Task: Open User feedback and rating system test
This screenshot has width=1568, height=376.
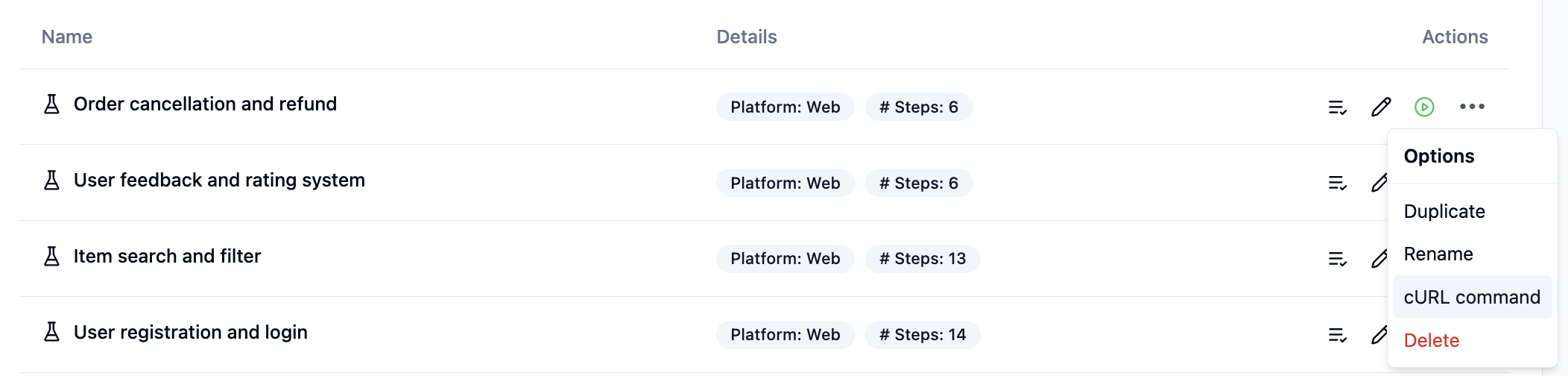Action: tap(219, 181)
